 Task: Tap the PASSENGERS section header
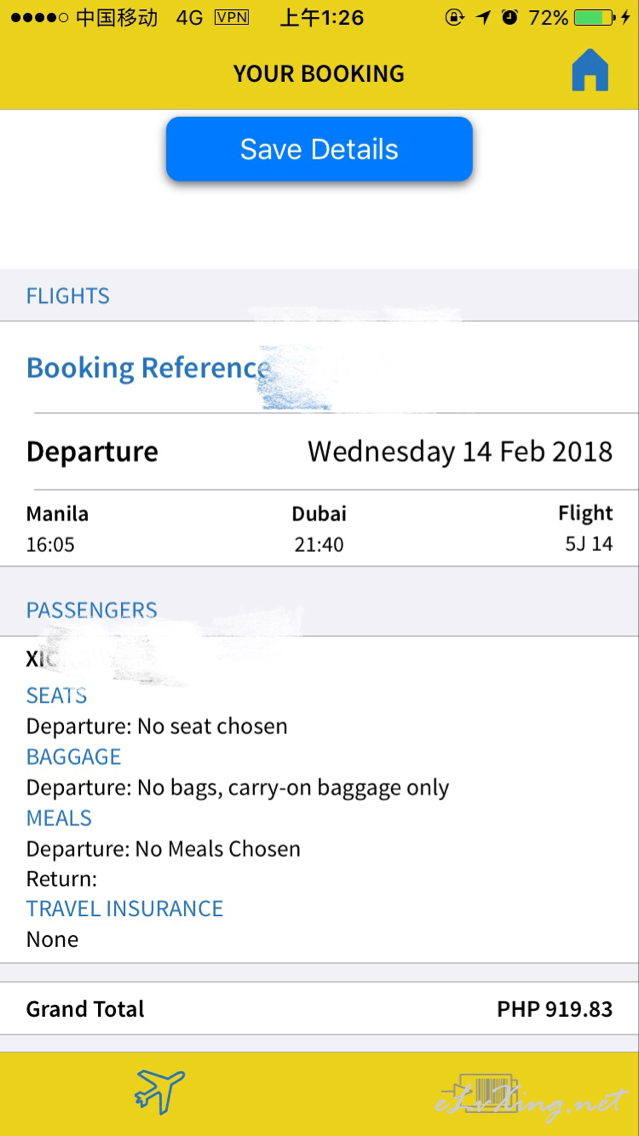pos(92,610)
